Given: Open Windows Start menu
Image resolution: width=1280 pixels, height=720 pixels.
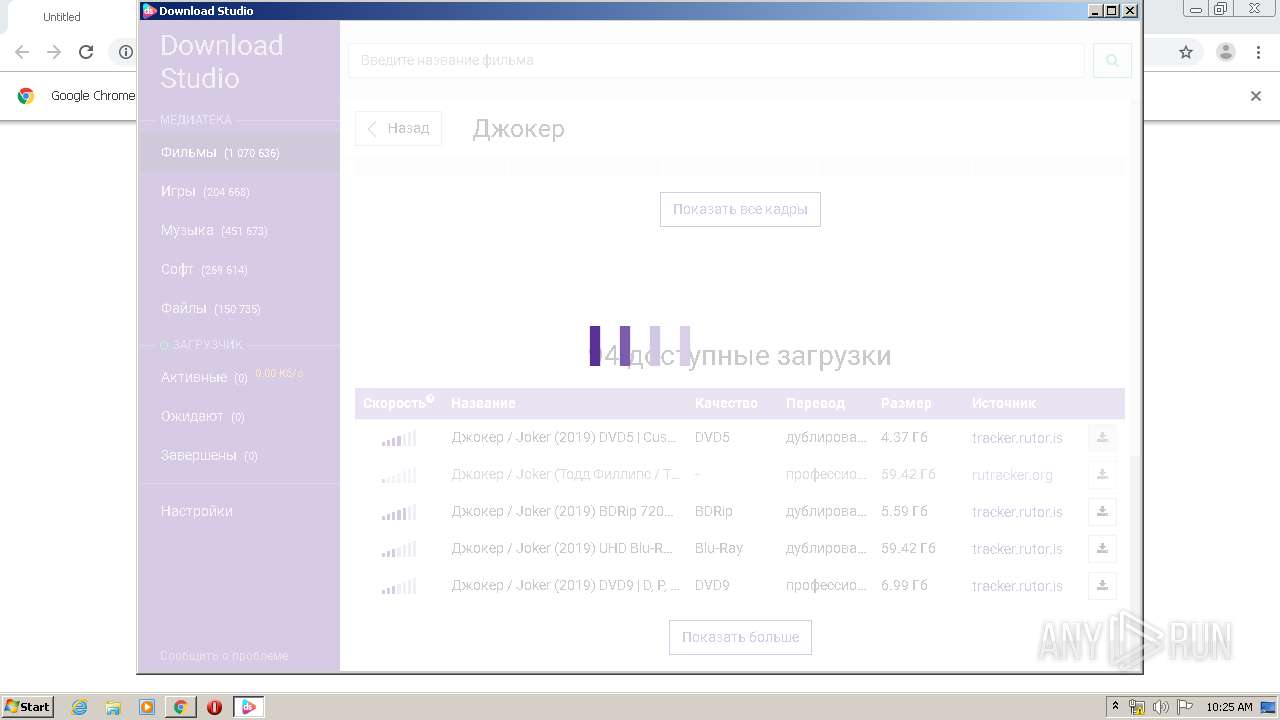Looking at the screenshot, I should pos(28,707).
